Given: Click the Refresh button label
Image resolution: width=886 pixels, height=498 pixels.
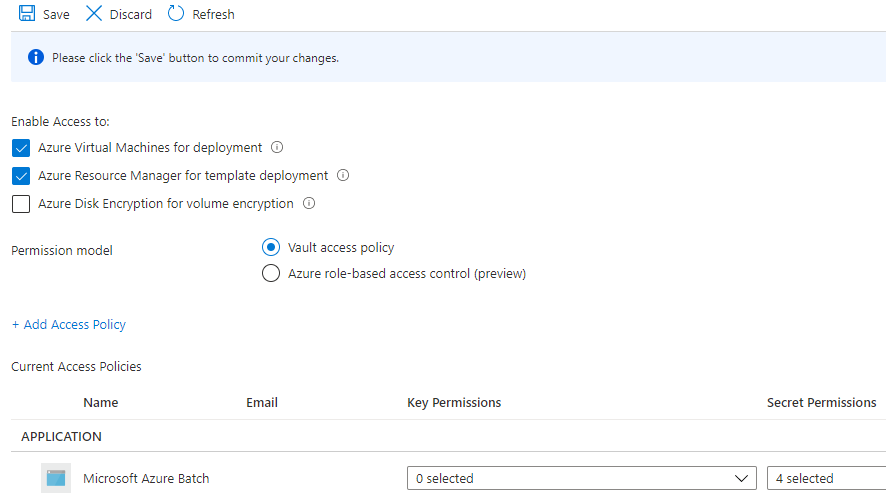Looking at the screenshot, I should pos(213,14).
